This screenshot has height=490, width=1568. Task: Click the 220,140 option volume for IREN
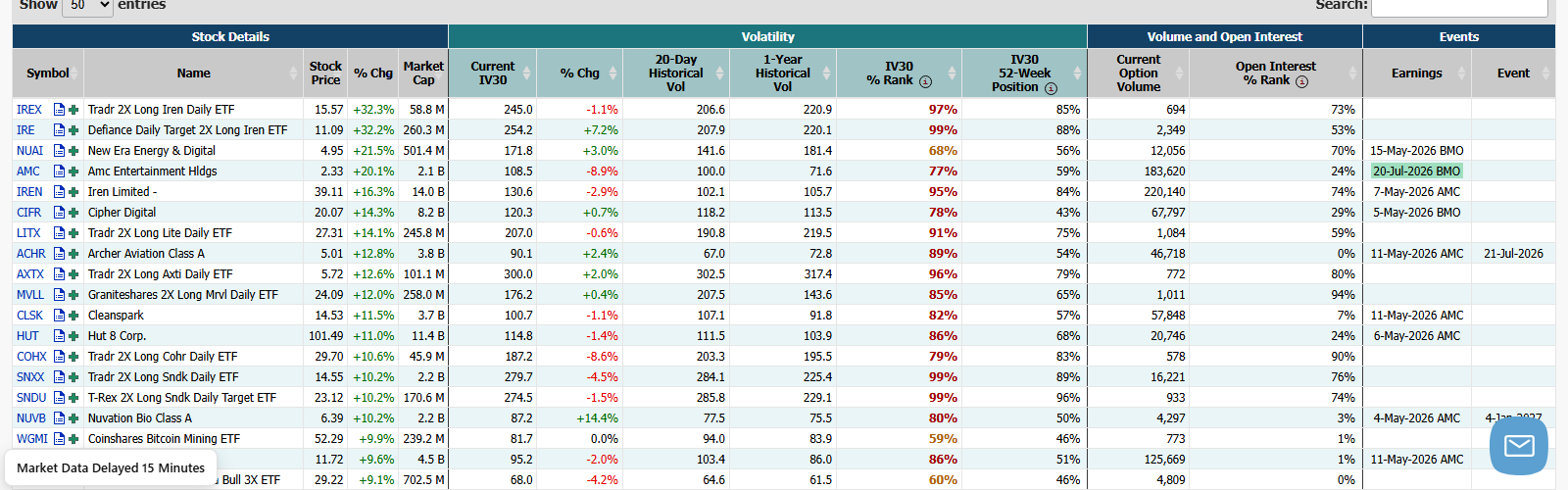click(x=1164, y=192)
